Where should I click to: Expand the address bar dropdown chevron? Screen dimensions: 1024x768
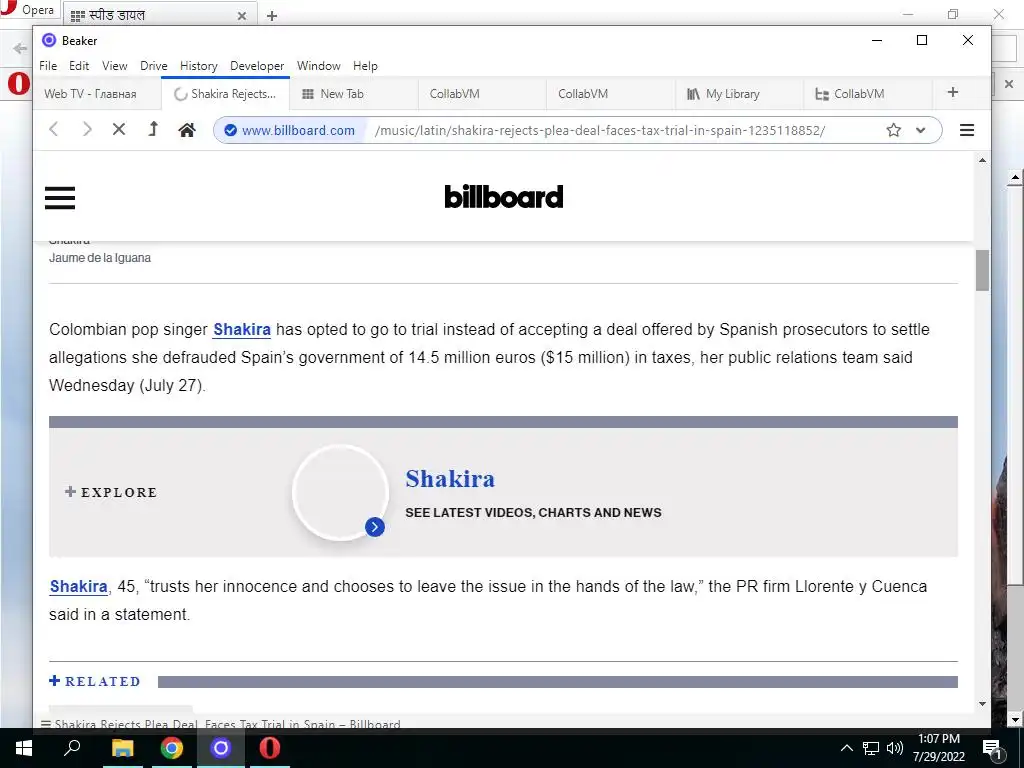click(921, 130)
